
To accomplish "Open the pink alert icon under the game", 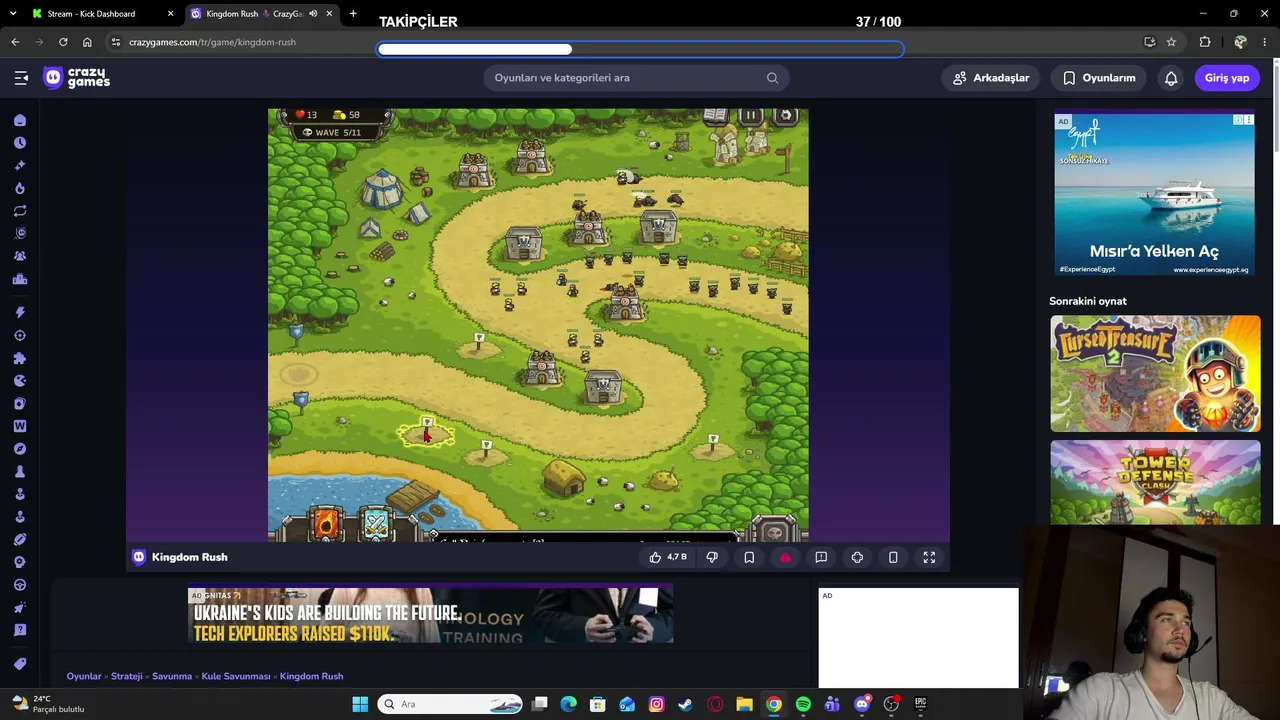I will pos(785,557).
